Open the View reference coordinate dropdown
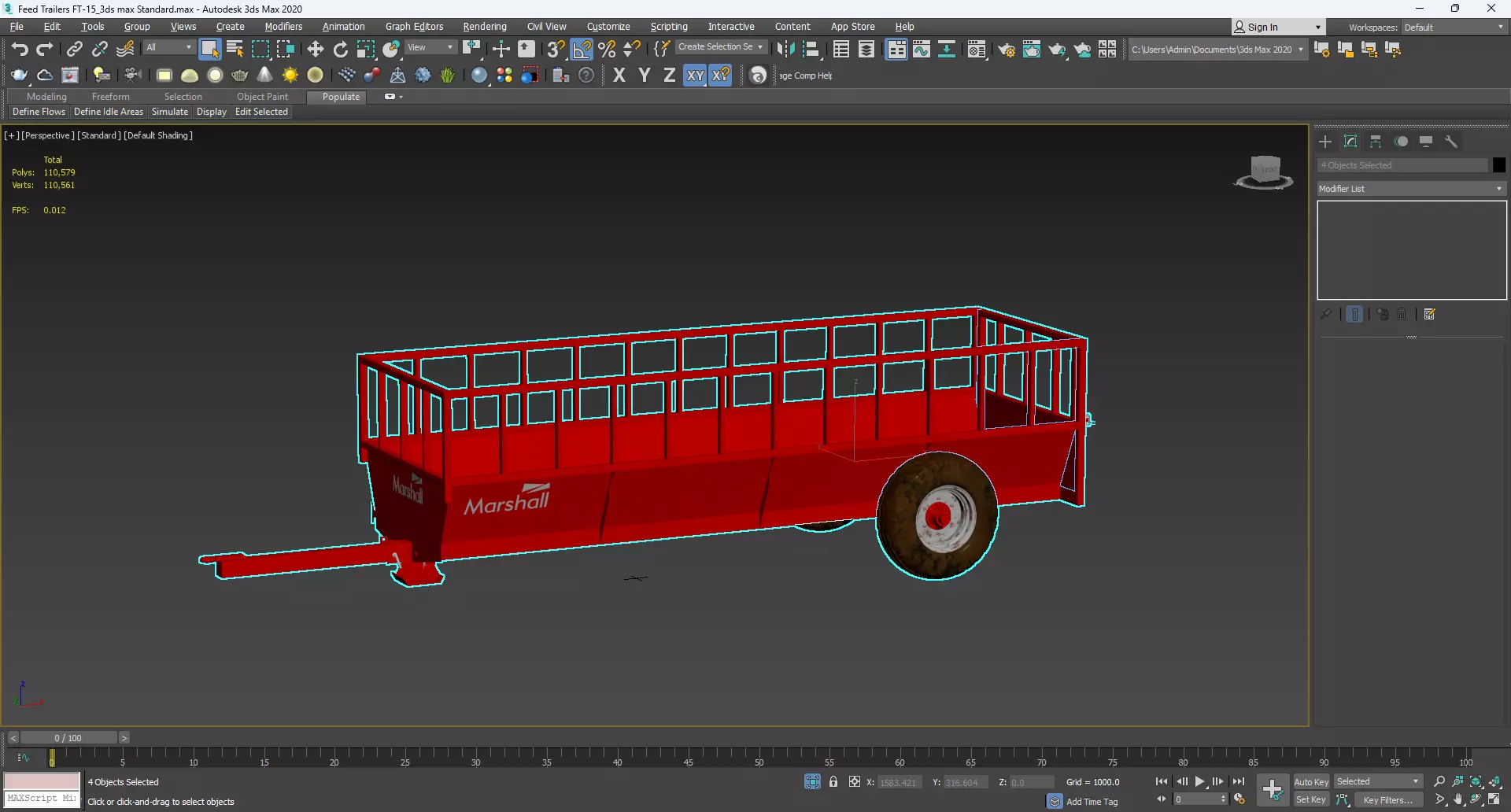The height and width of the screenshot is (812, 1511). [430, 47]
